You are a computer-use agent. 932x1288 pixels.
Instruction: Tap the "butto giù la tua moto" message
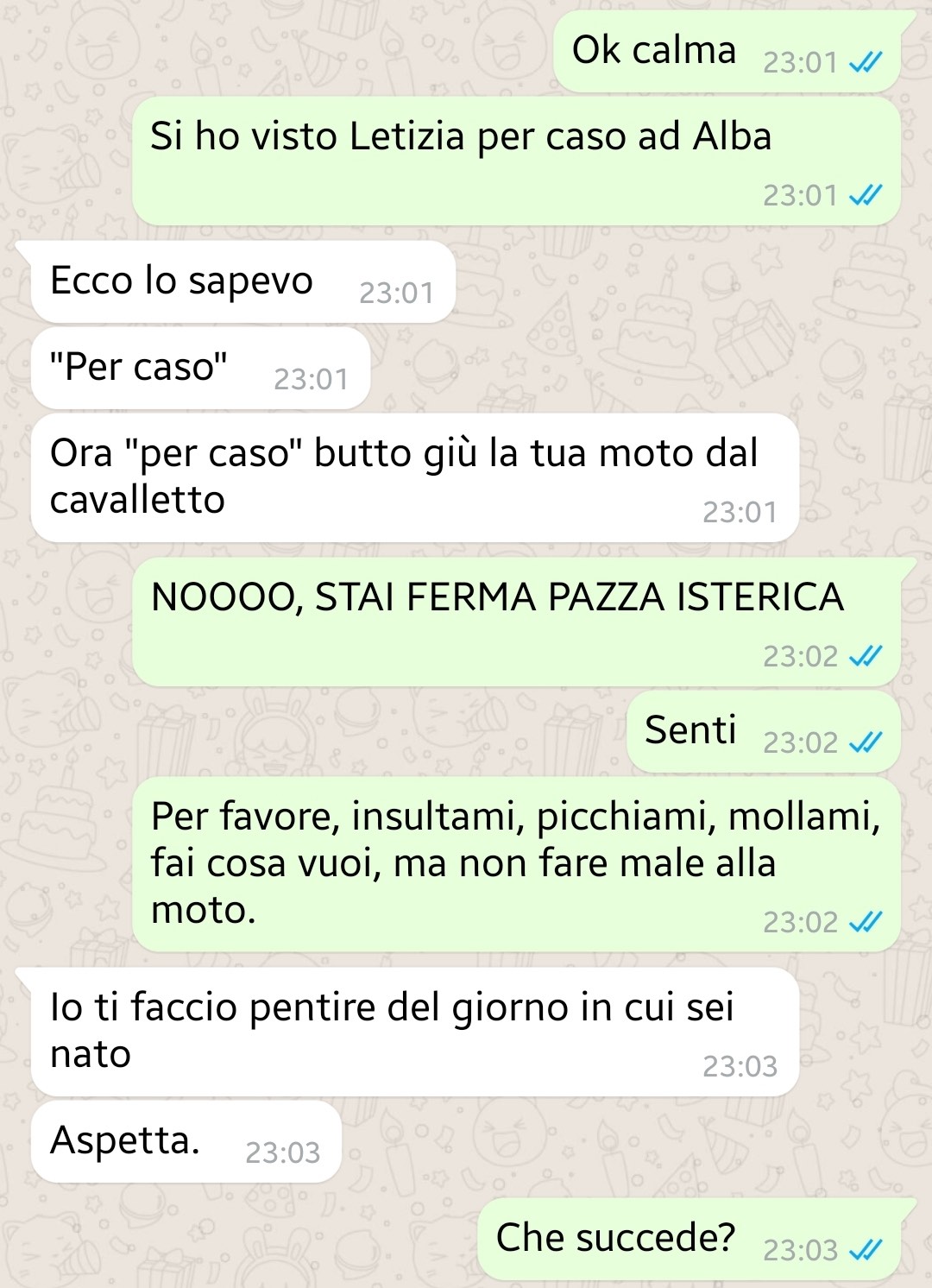414,477
